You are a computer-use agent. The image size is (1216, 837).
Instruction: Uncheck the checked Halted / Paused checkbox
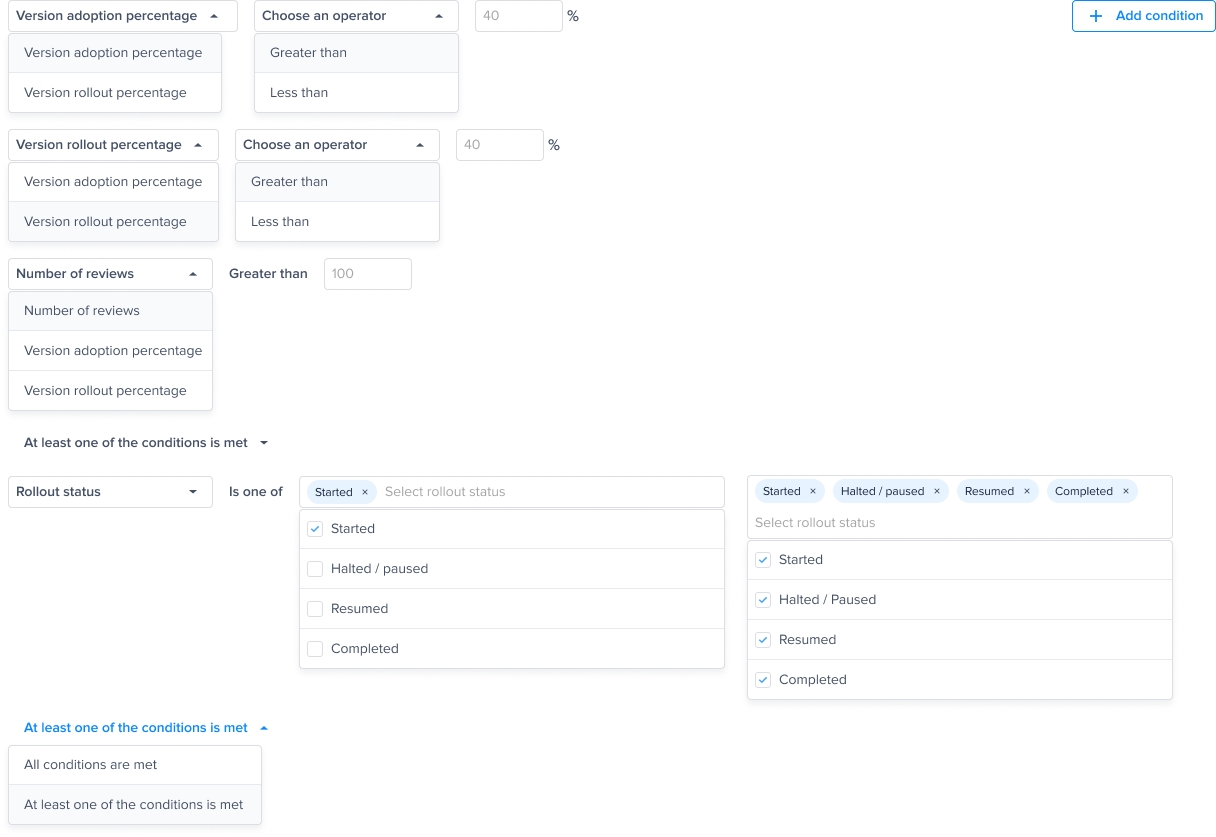pos(763,600)
